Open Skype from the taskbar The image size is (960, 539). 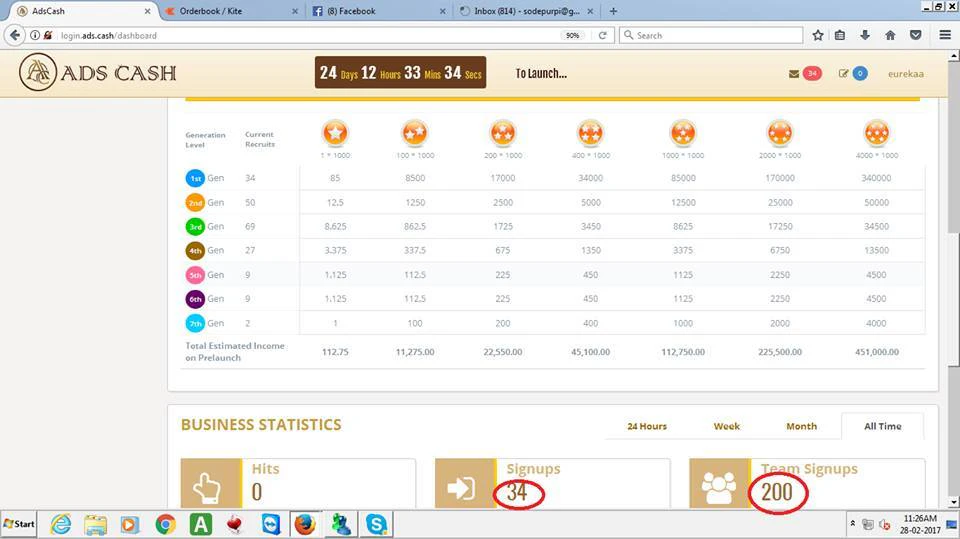tap(376, 524)
